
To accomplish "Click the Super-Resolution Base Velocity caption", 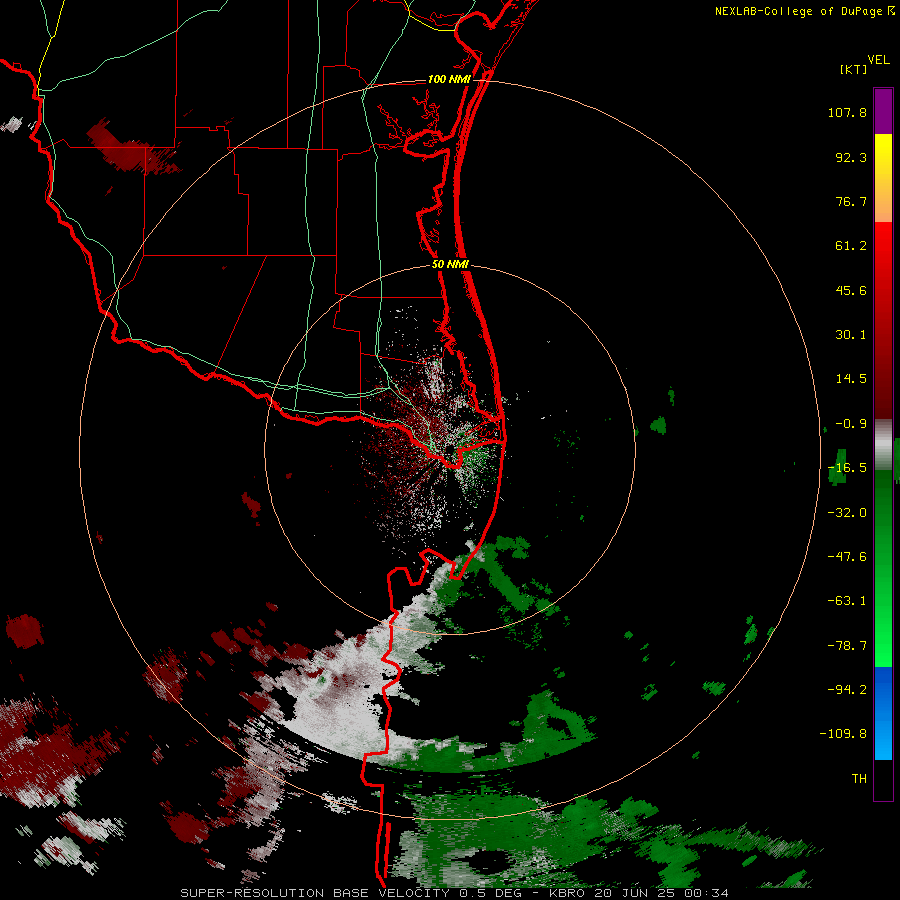I will [x=455, y=893].
